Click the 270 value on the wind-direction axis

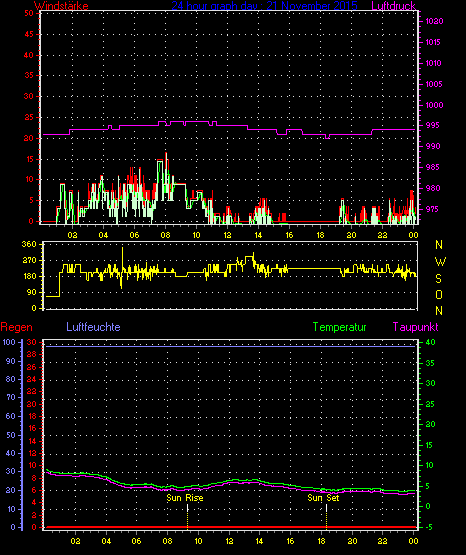pyautogui.click(x=29, y=261)
